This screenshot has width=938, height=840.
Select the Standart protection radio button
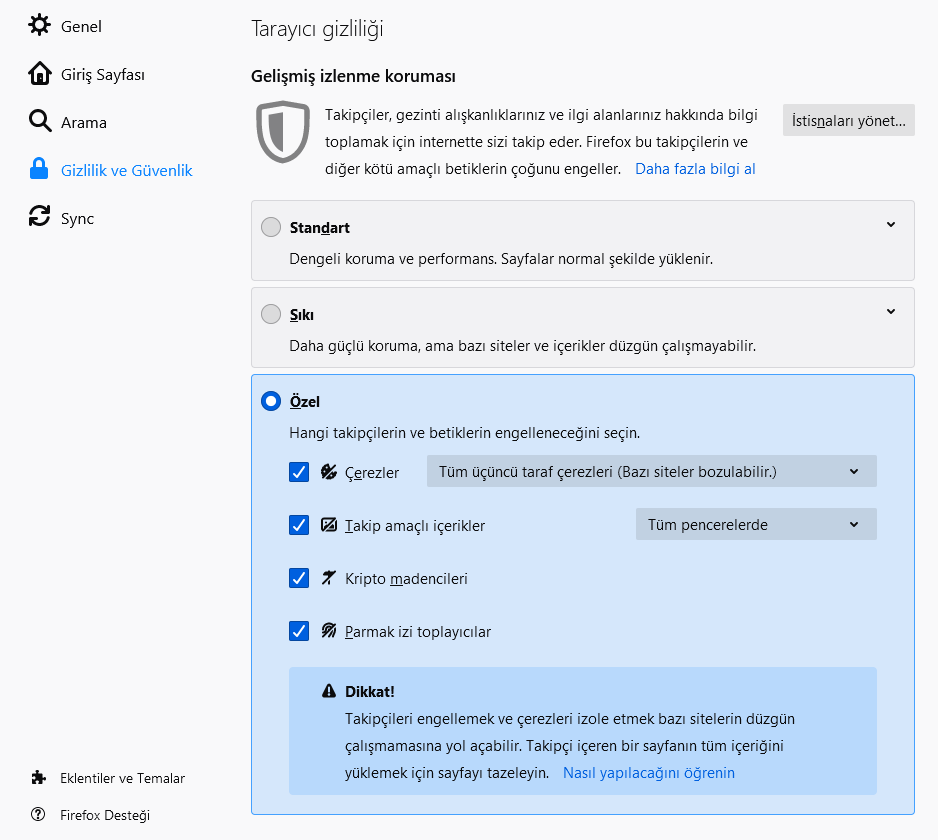[271, 228]
